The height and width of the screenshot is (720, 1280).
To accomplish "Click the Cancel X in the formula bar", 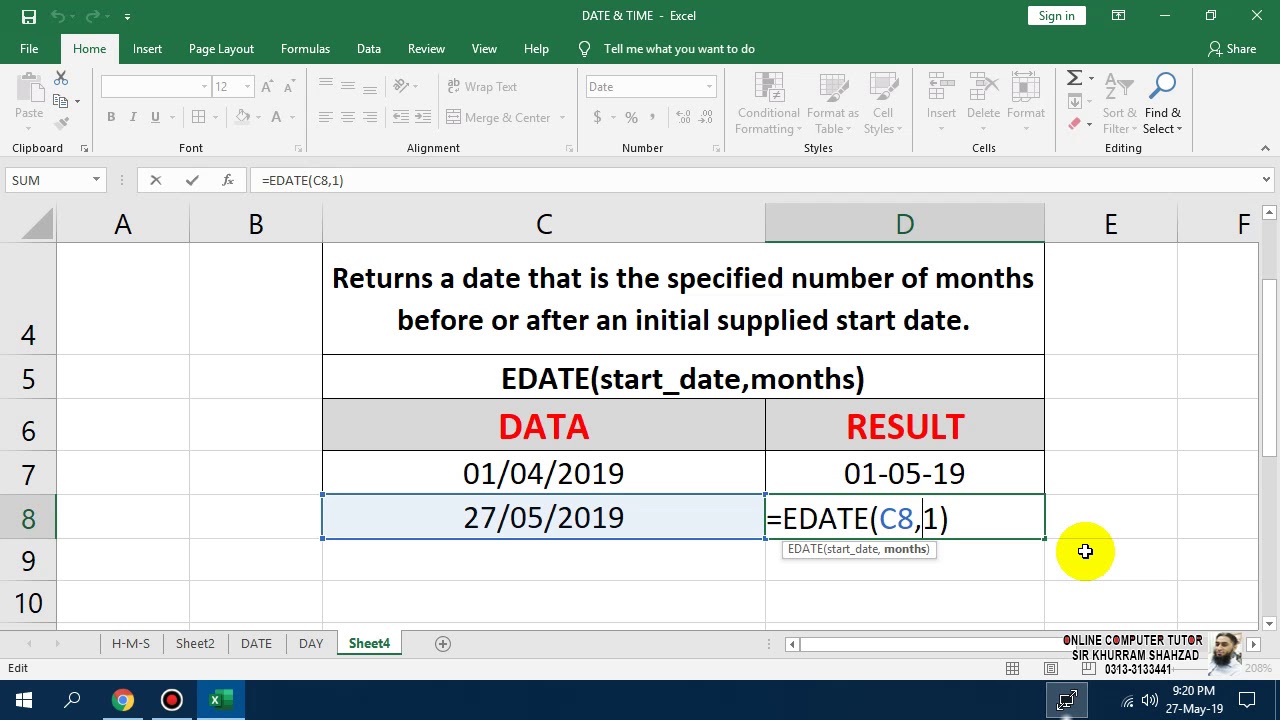I will tap(156, 180).
